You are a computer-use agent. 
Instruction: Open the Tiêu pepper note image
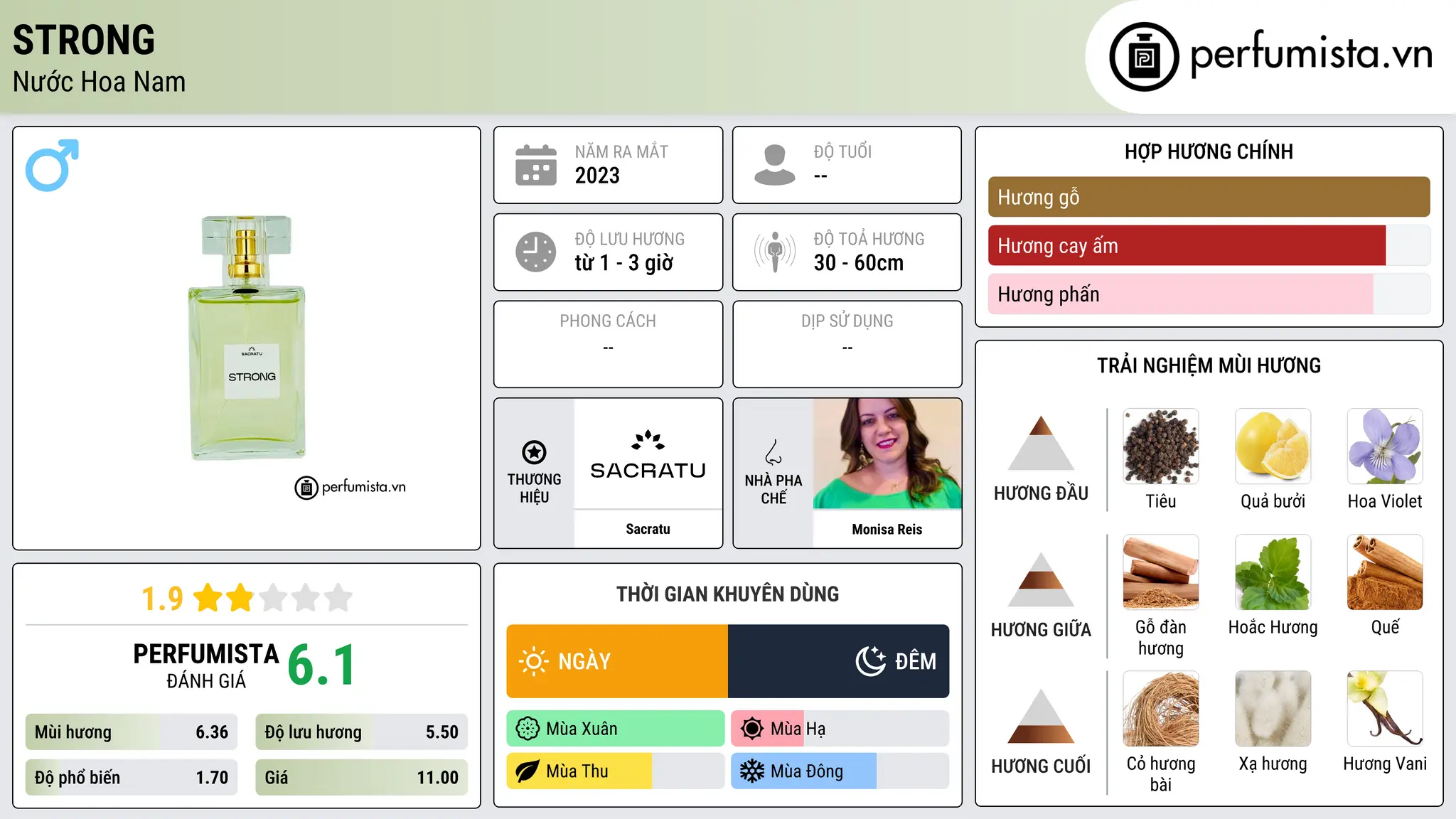coord(1161,446)
